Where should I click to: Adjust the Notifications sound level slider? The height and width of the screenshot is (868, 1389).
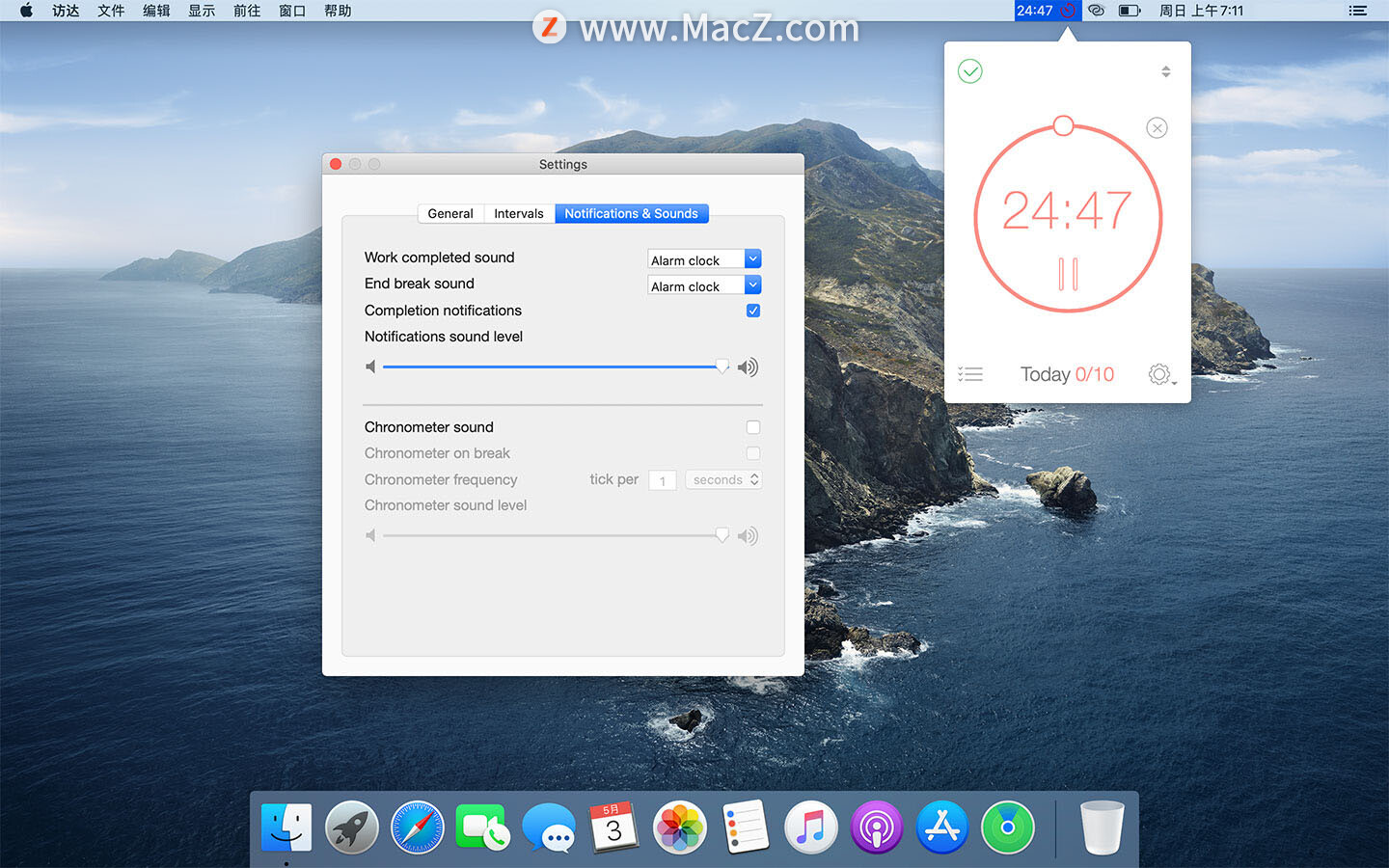(557, 366)
